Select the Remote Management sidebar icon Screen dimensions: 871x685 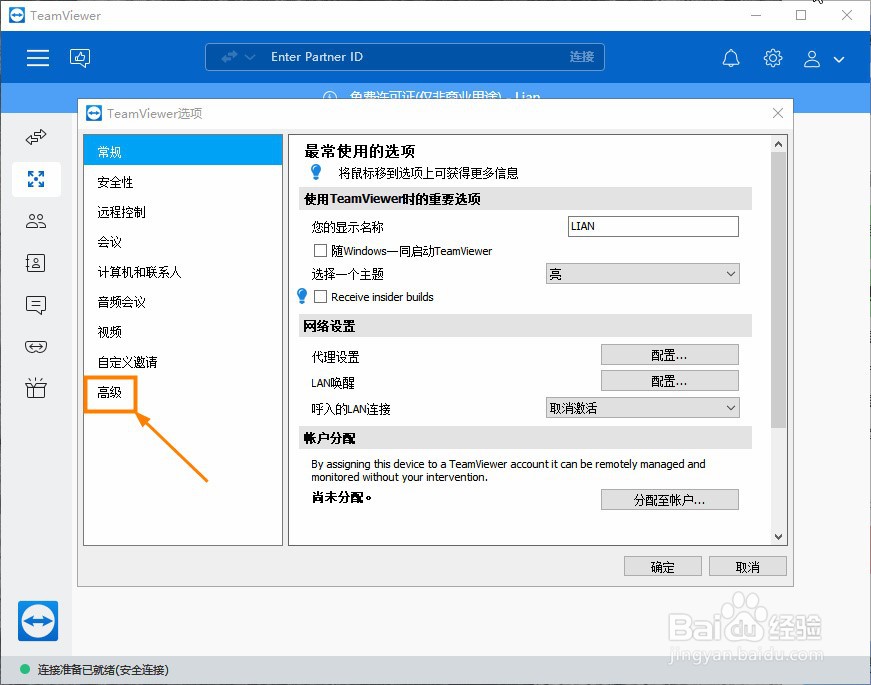coord(36,179)
